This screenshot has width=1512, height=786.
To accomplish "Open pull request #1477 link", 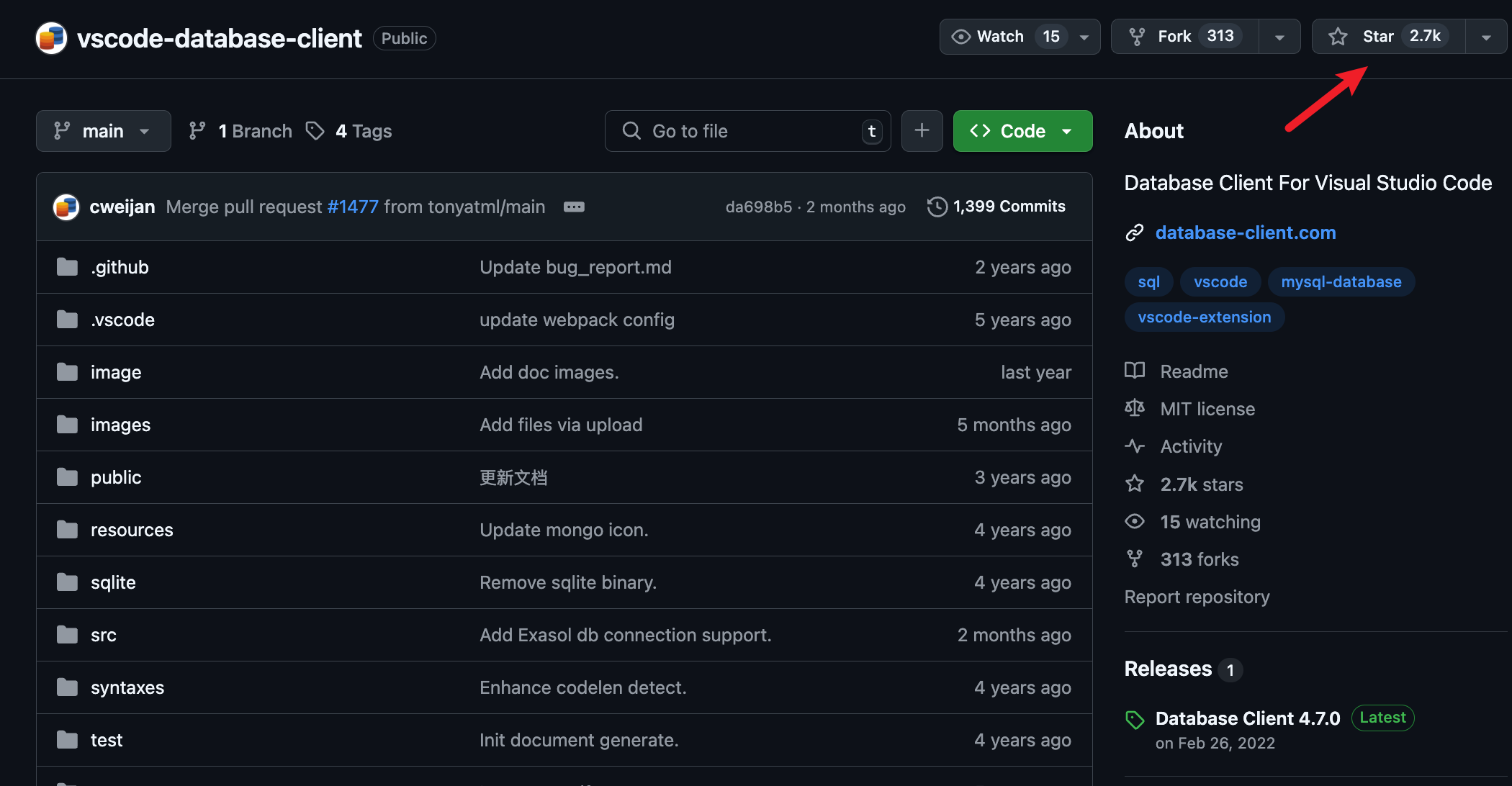I will tap(352, 207).
